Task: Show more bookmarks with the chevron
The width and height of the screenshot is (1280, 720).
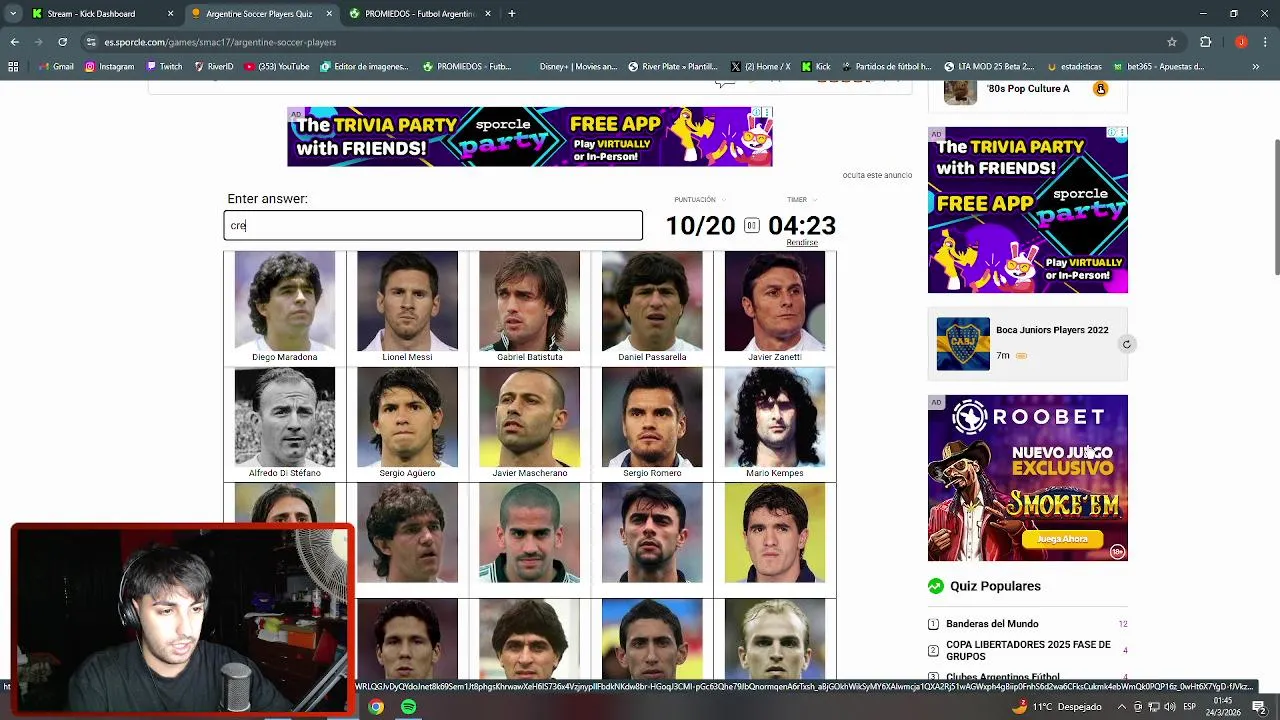Action: pyautogui.click(x=1256, y=67)
